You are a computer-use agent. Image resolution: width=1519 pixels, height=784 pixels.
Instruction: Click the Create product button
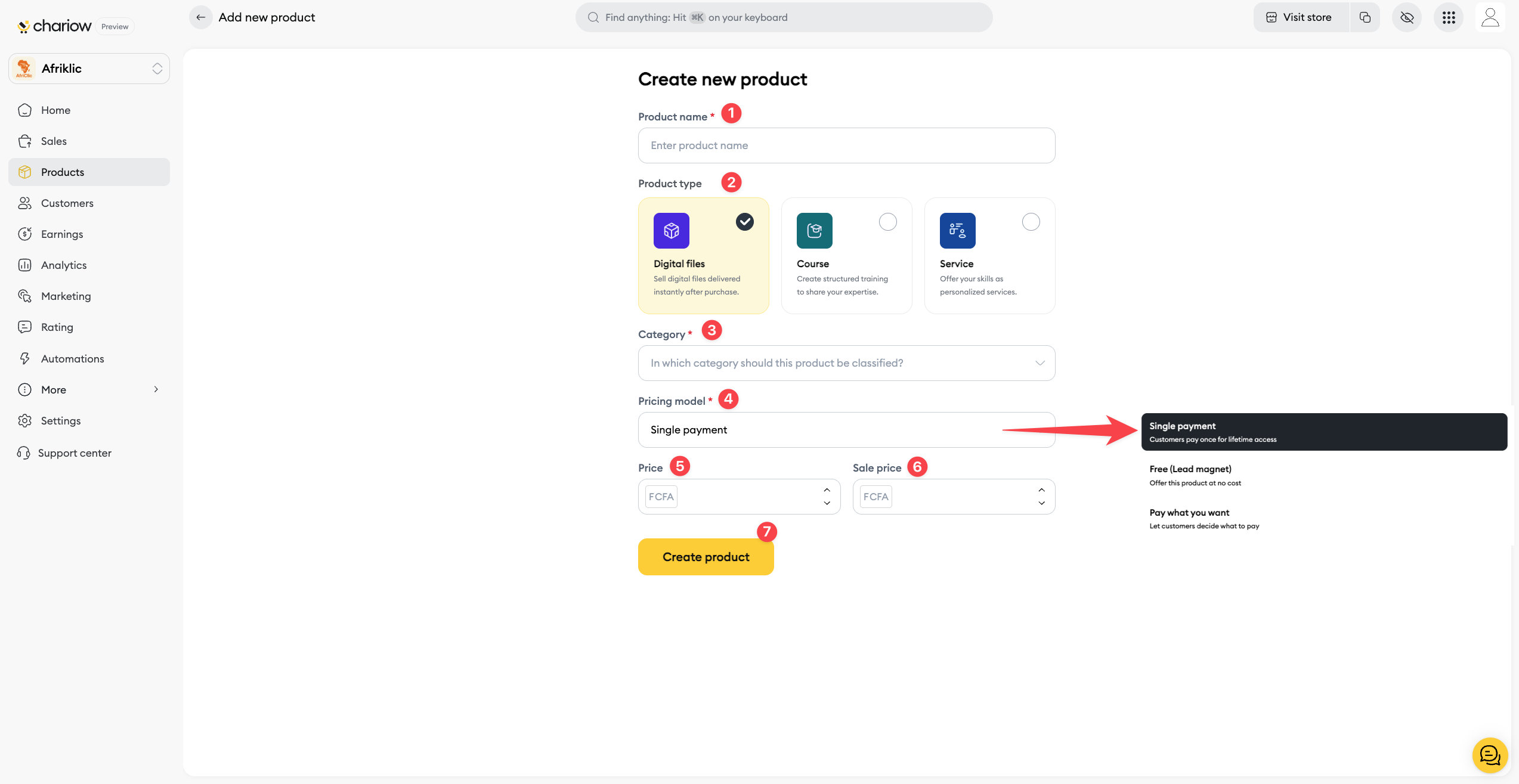click(706, 557)
